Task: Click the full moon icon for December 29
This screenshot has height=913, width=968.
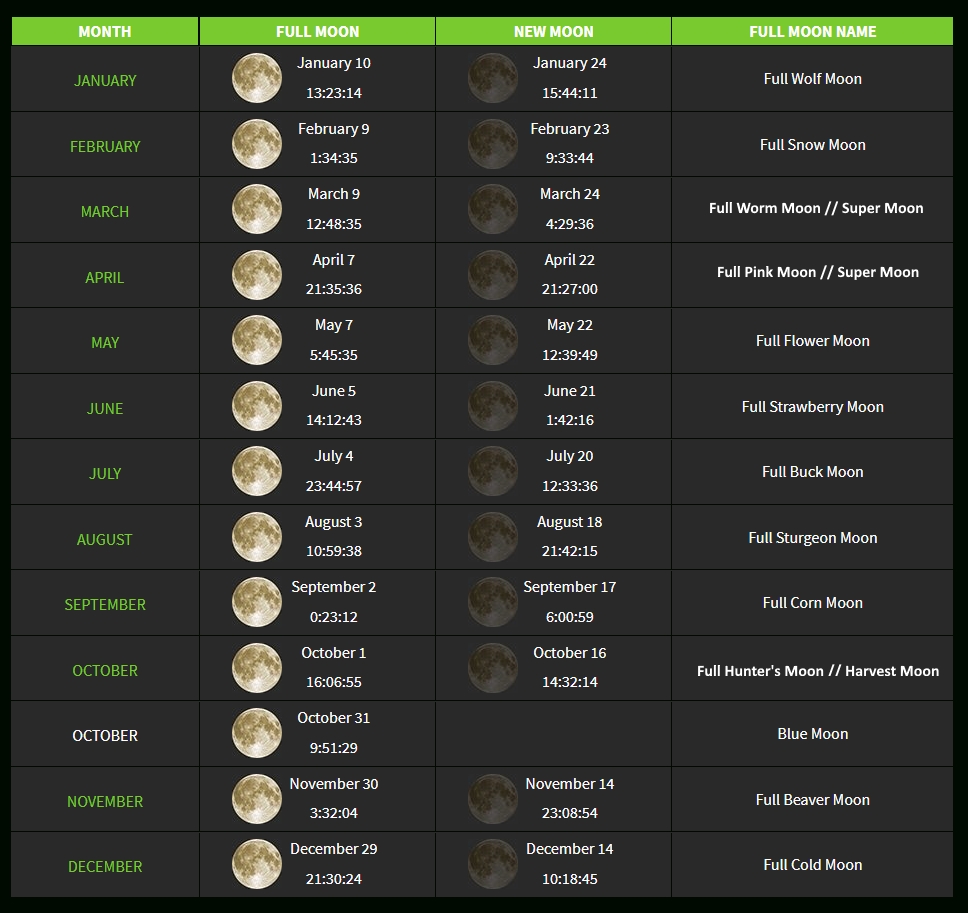Action: coord(257,864)
